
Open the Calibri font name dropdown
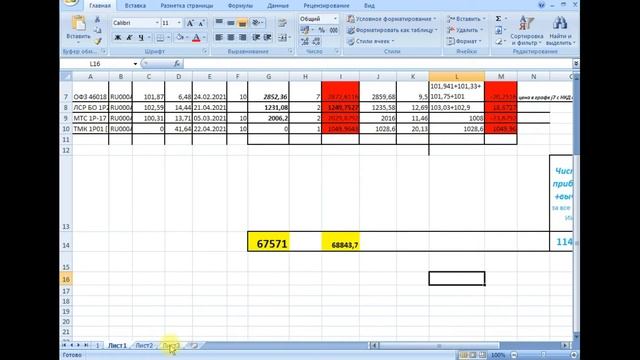point(157,23)
